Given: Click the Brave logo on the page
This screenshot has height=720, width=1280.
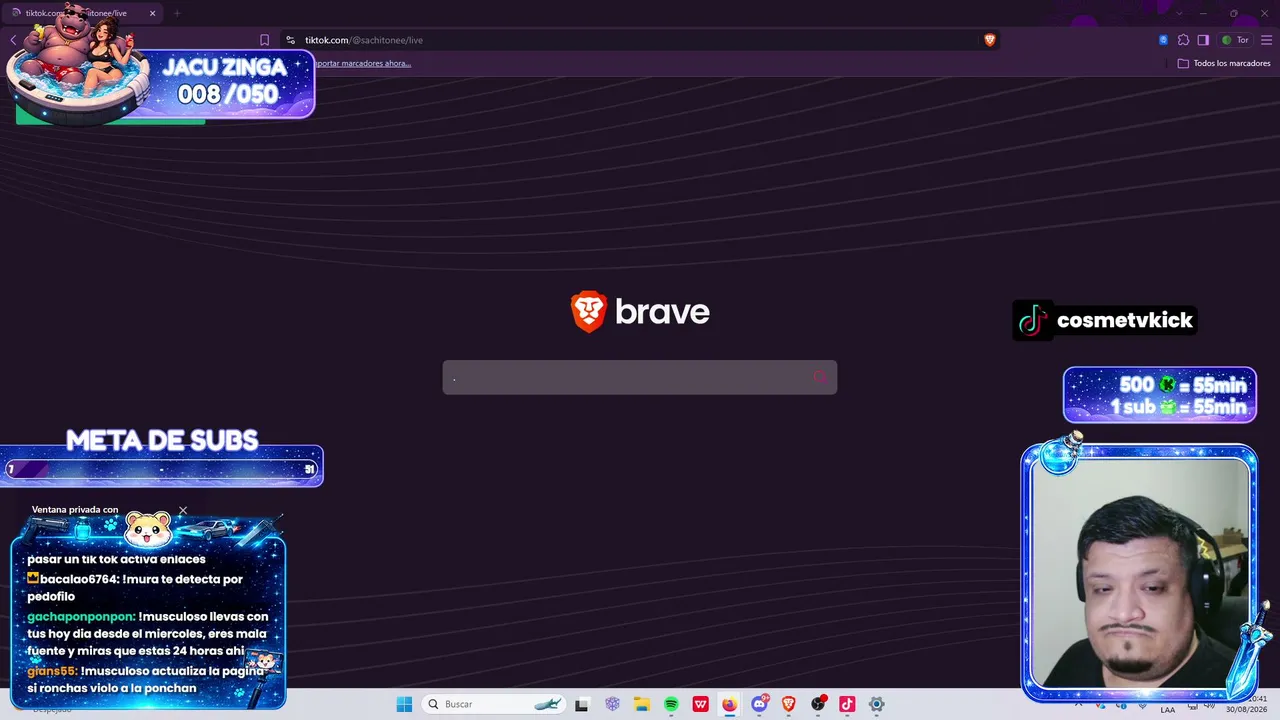Looking at the screenshot, I should click(640, 312).
